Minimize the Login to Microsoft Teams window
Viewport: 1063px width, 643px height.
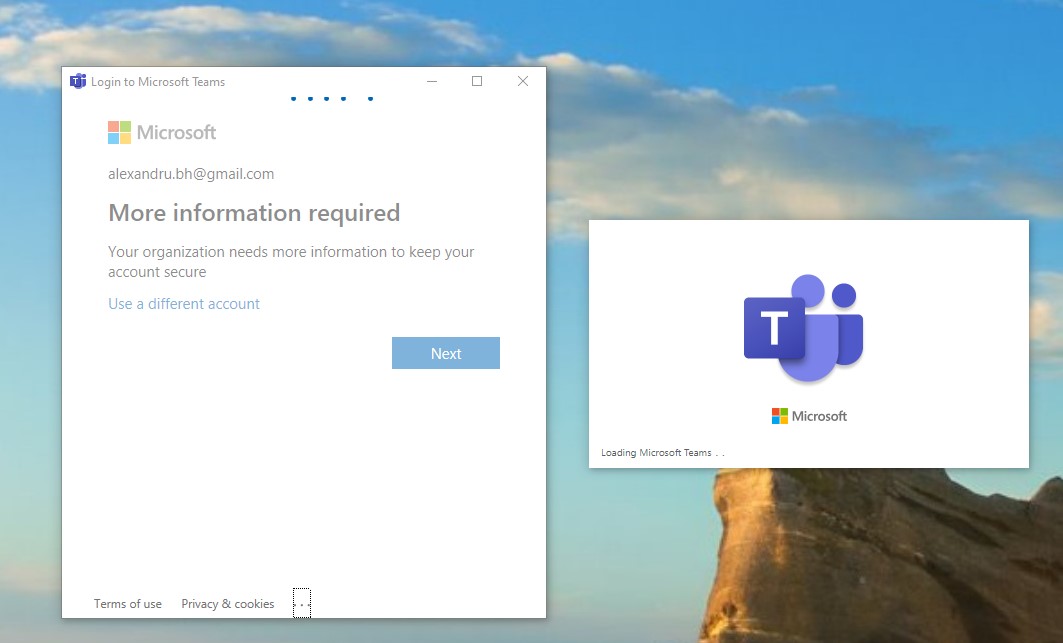(x=432, y=81)
